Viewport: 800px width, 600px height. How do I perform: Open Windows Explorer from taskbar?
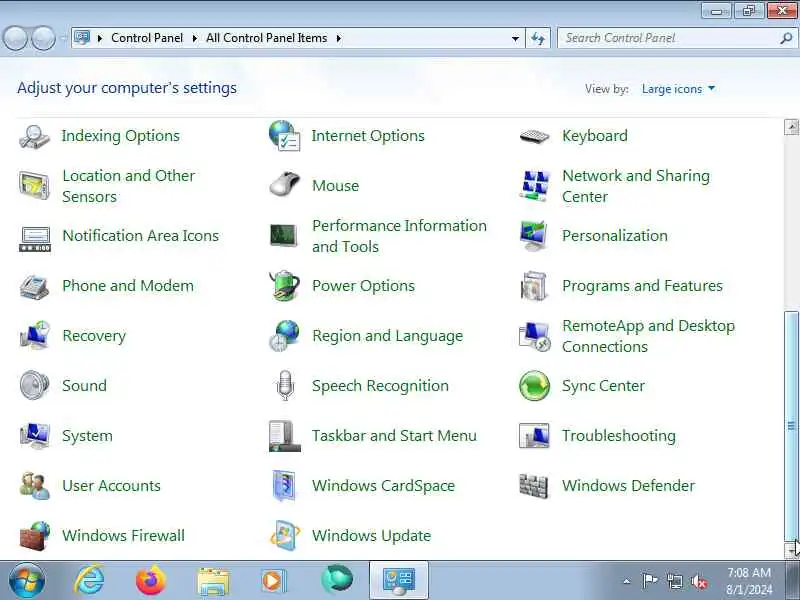pyautogui.click(x=213, y=581)
